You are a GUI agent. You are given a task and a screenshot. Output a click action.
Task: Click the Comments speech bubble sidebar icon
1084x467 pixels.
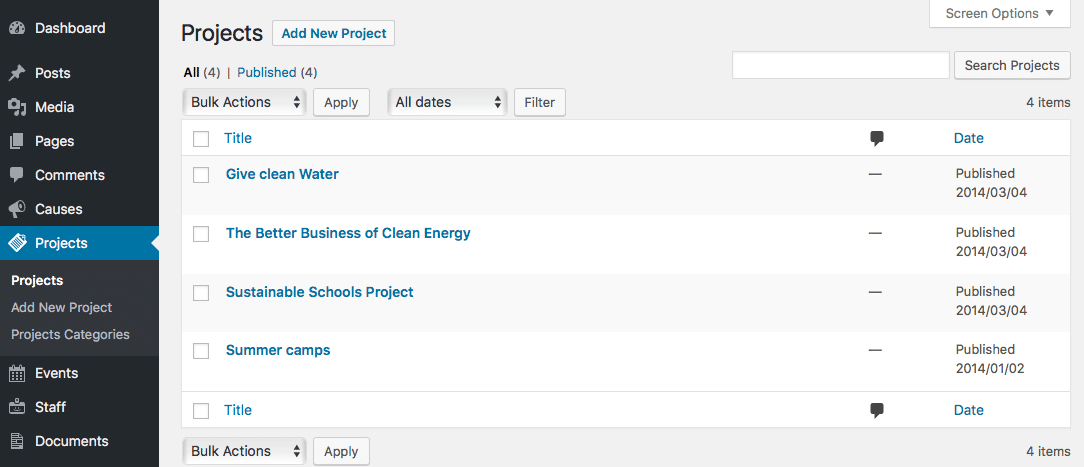click(17, 175)
